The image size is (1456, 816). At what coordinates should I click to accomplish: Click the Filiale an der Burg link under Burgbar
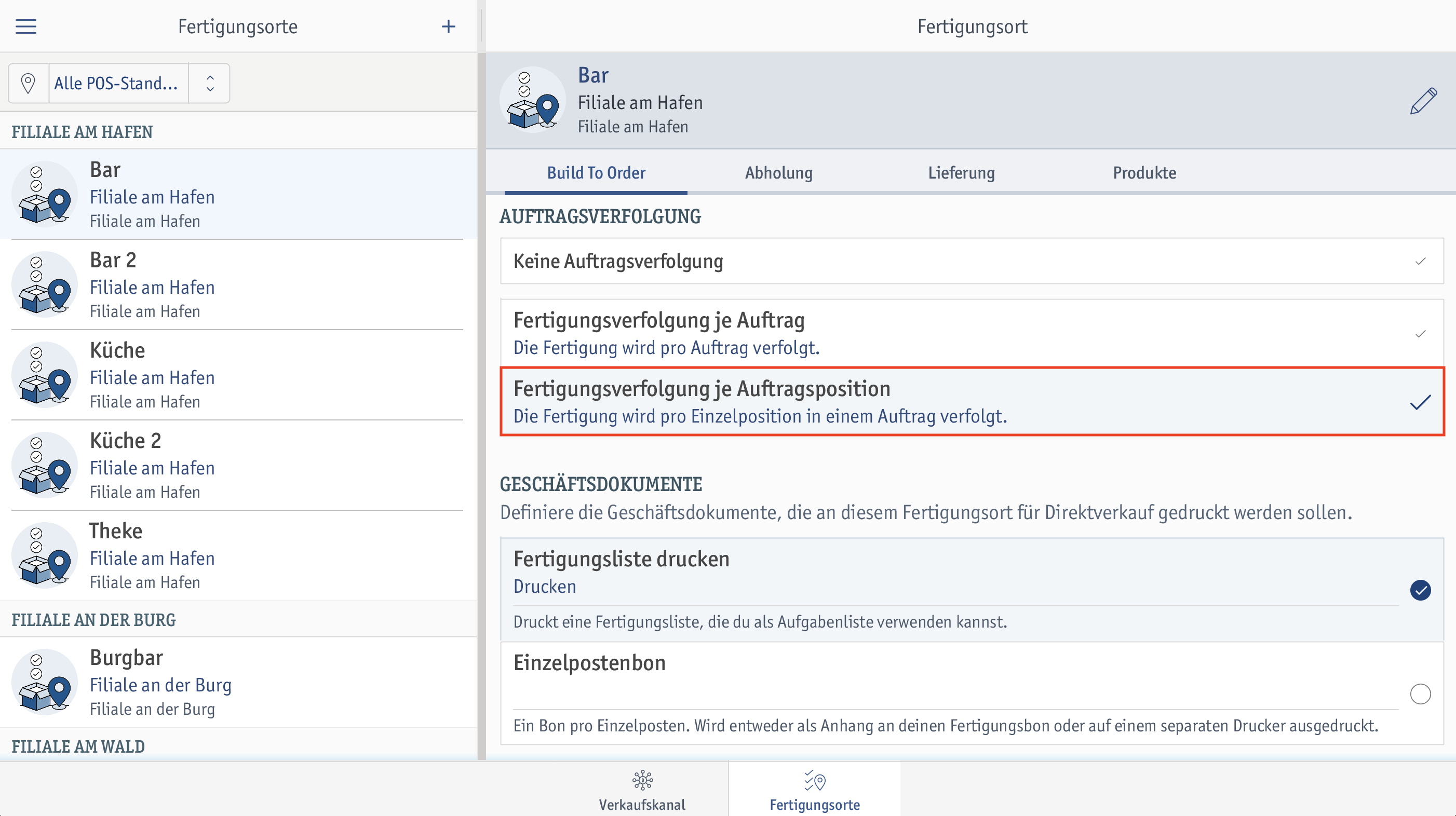tap(160, 685)
